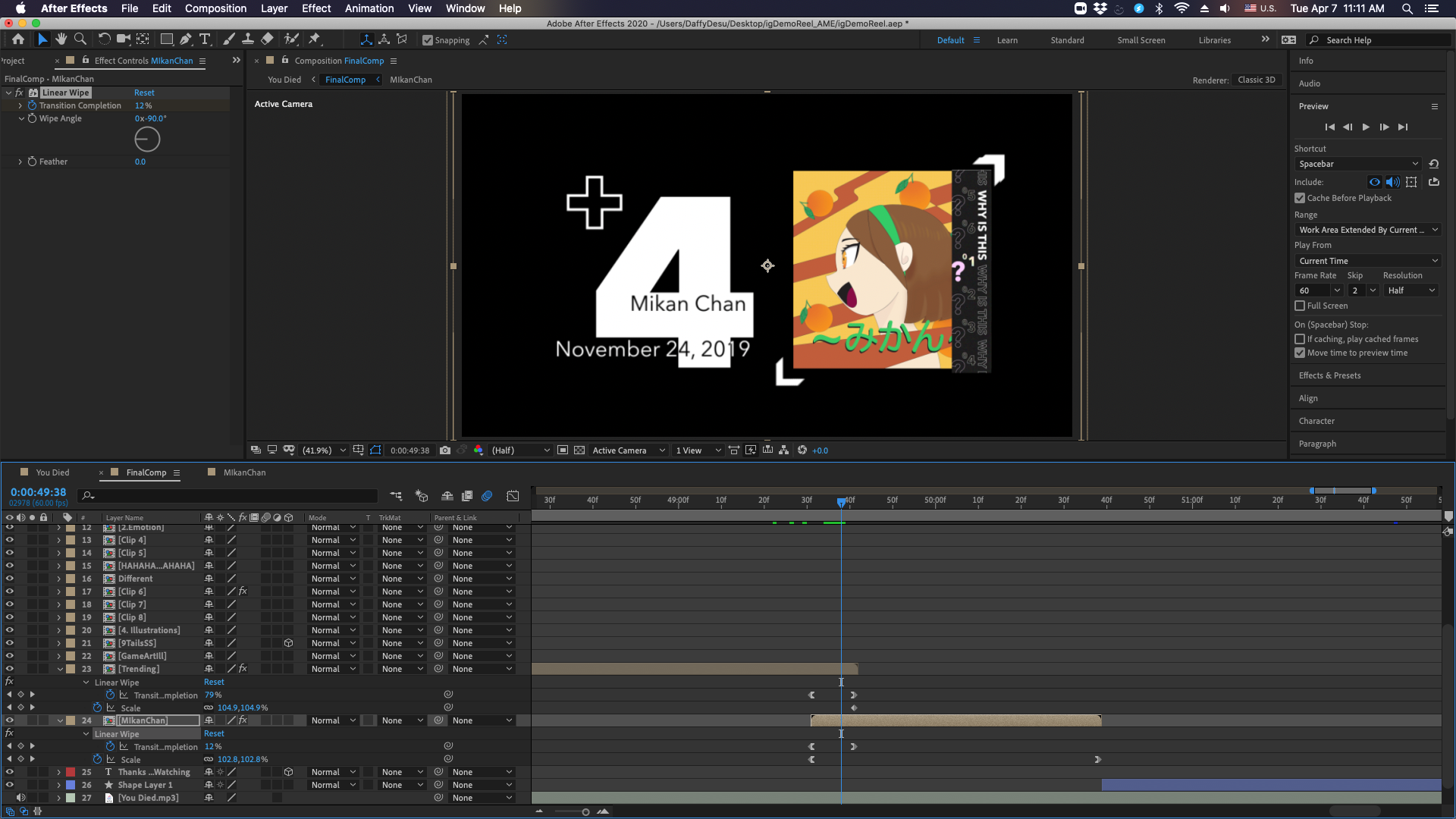
Task: Select the Home icon in toolbar
Action: pyautogui.click(x=18, y=39)
